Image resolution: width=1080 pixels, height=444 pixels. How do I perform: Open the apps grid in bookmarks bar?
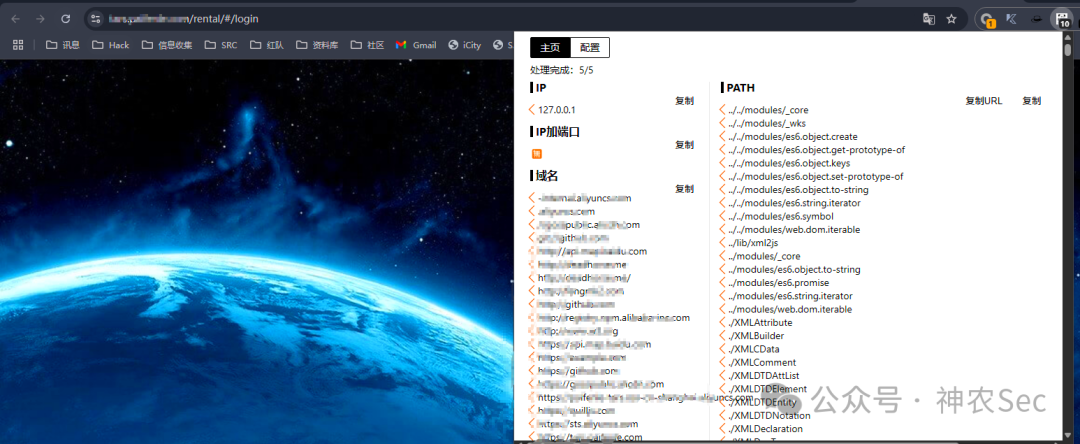click(x=19, y=45)
